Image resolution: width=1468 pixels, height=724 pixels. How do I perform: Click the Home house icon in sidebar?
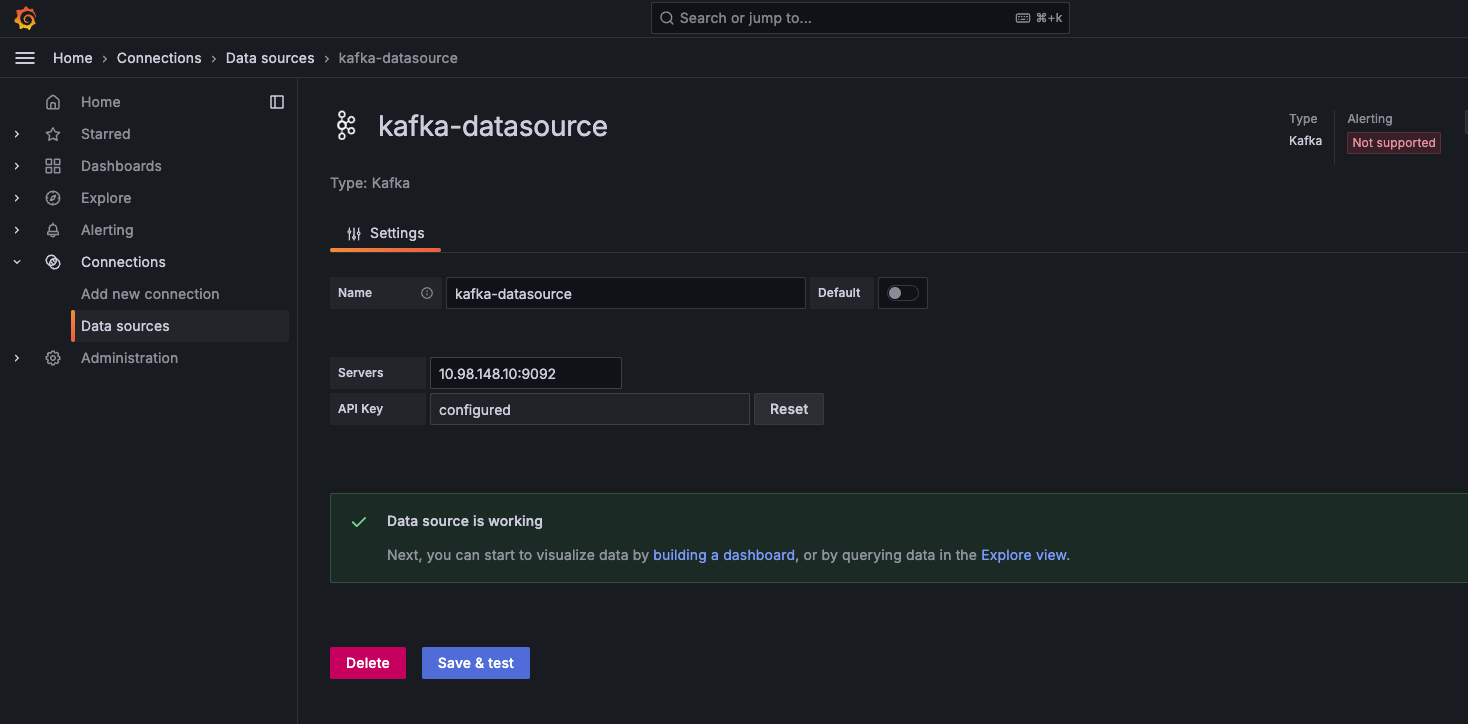[53, 102]
